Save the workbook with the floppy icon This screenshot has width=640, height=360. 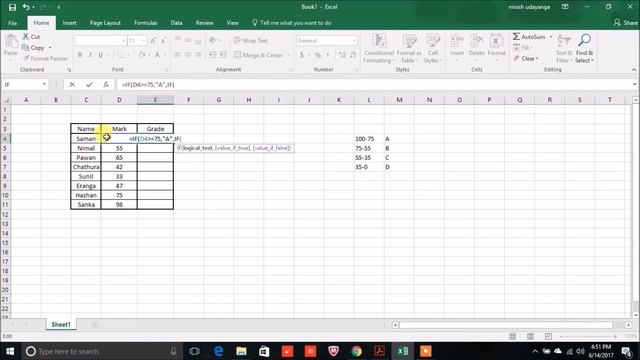[12, 7]
